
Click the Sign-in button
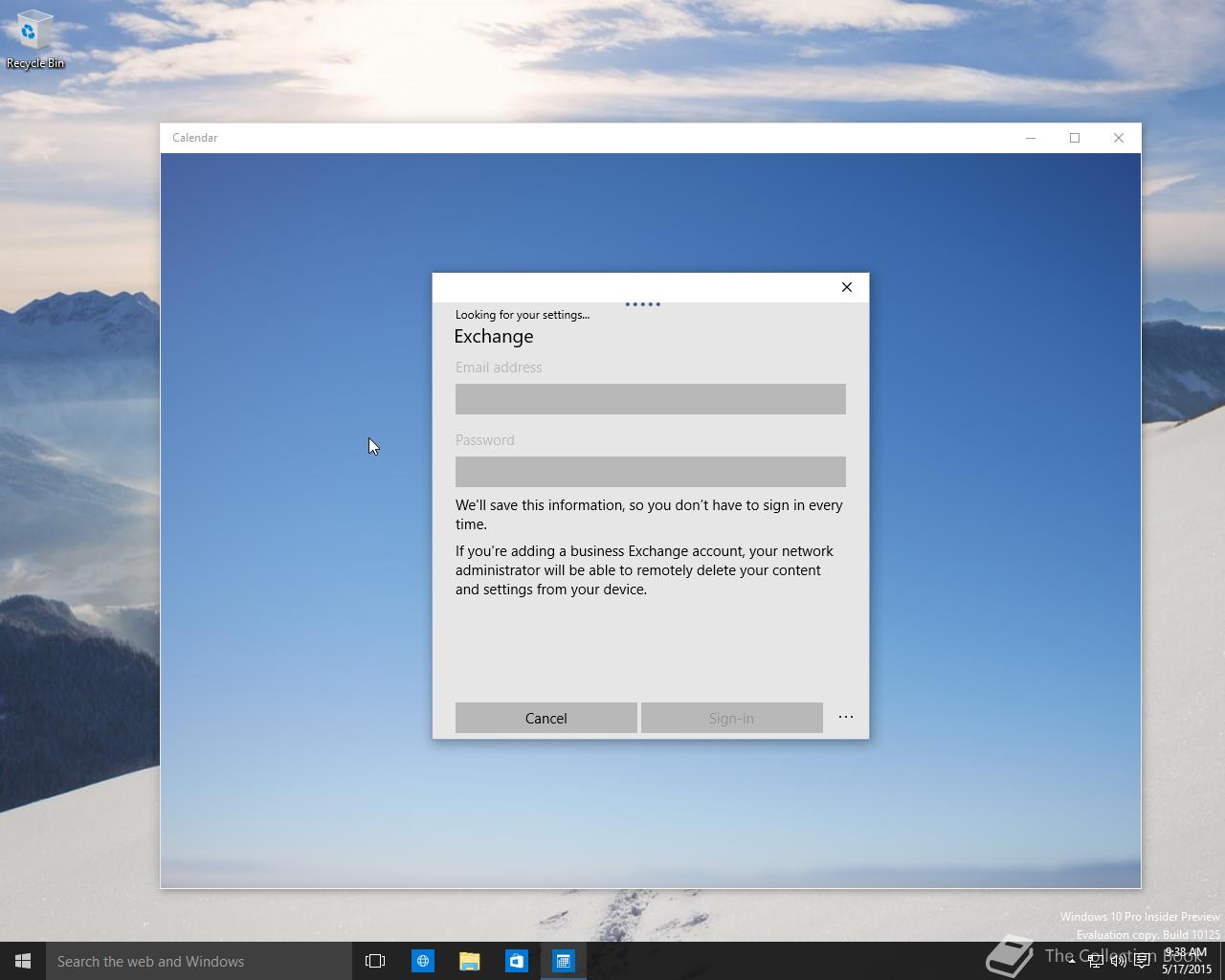pos(731,718)
